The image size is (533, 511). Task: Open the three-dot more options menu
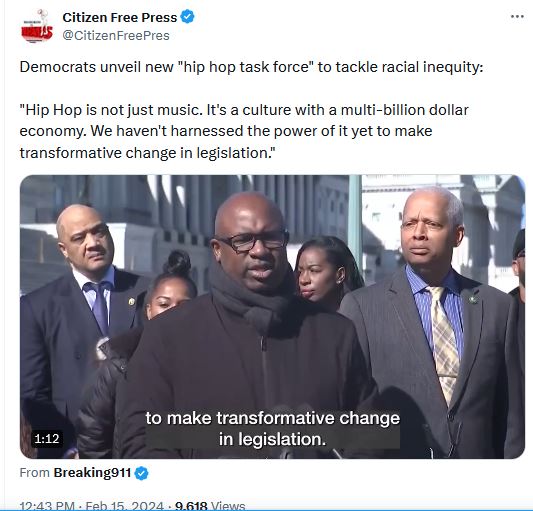click(x=517, y=16)
